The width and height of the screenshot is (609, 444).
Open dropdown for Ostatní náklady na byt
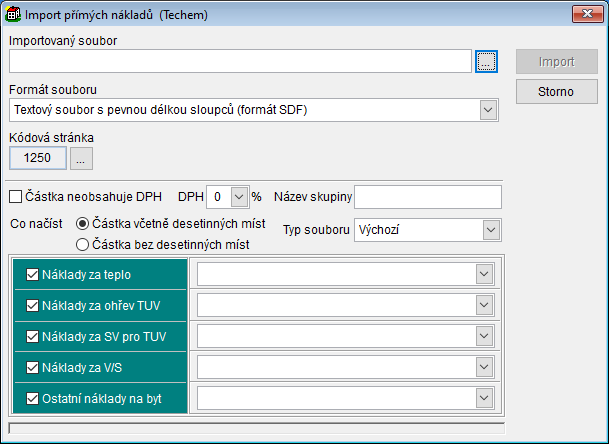484,400
